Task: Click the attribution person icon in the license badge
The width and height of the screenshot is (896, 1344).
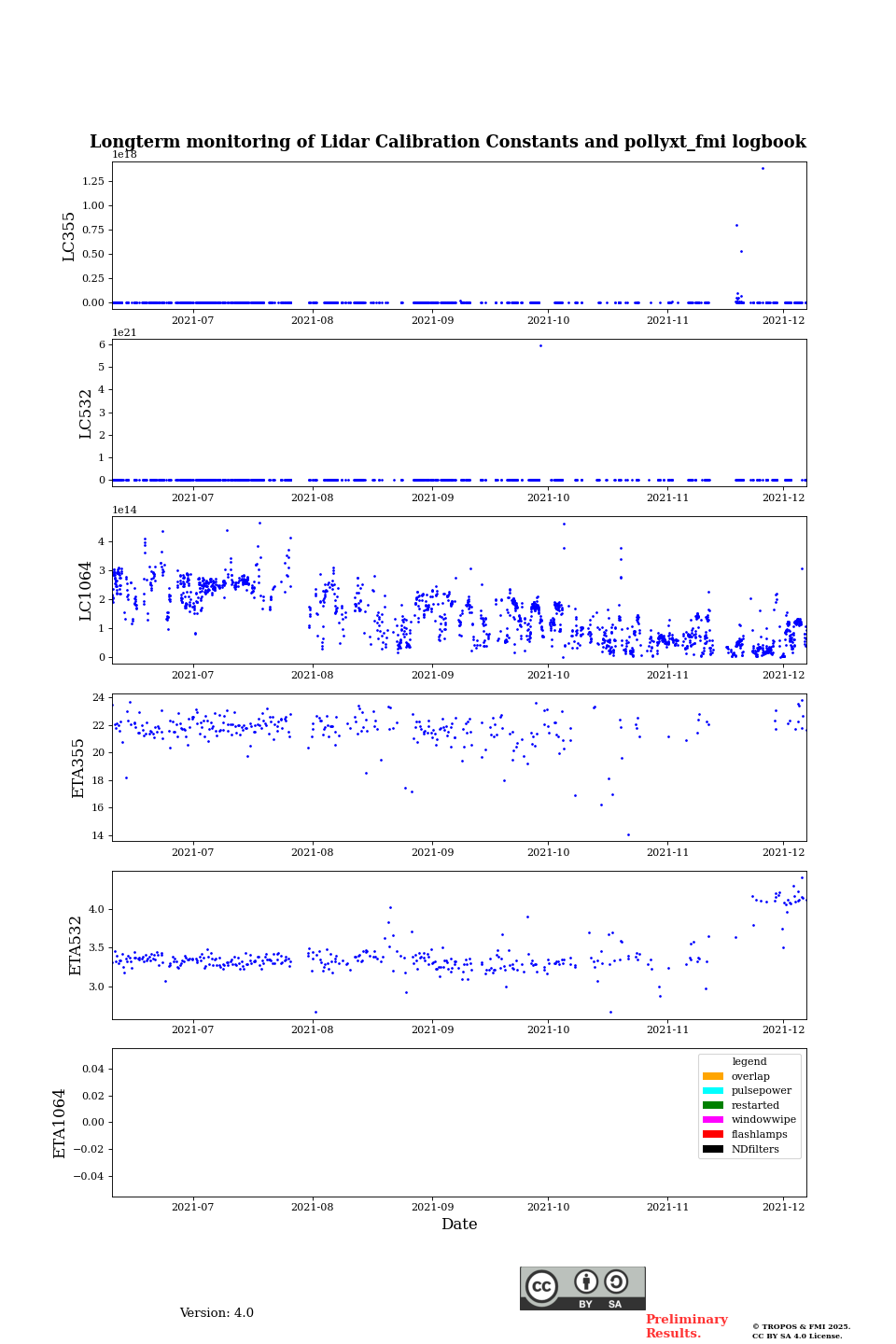Action: (x=586, y=1281)
